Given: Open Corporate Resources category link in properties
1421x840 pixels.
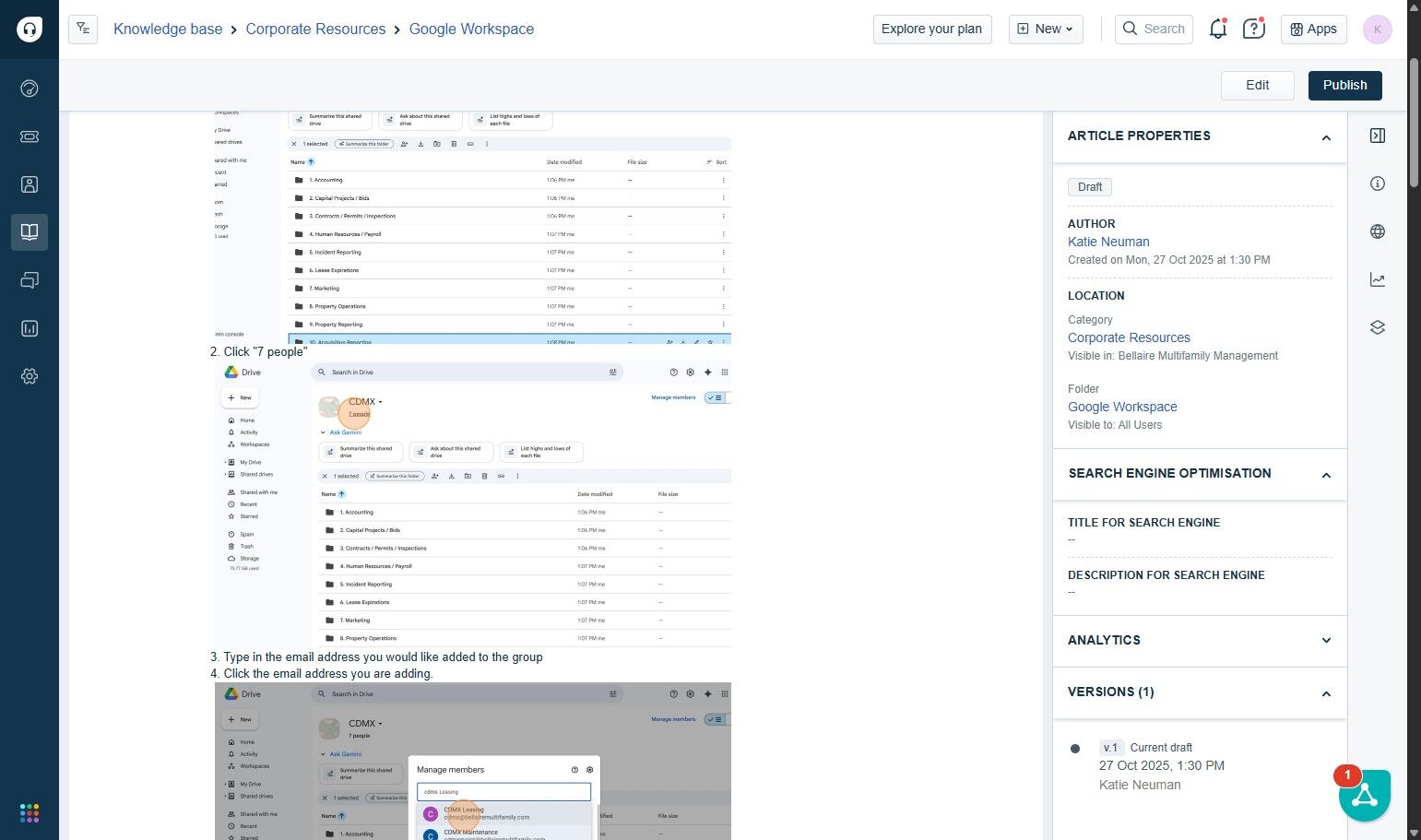Looking at the screenshot, I should tap(1129, 337).
